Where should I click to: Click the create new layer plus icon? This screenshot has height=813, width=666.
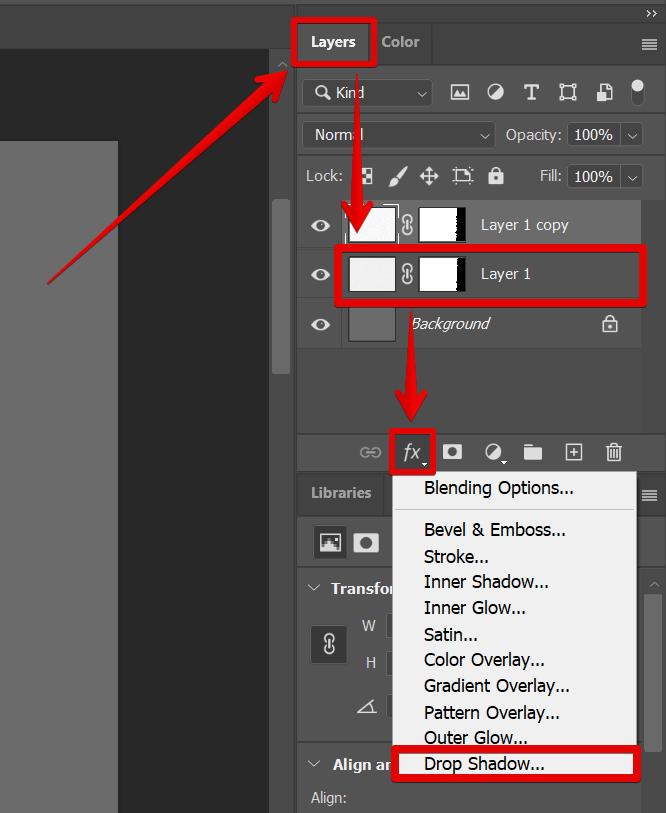point(574,452)
